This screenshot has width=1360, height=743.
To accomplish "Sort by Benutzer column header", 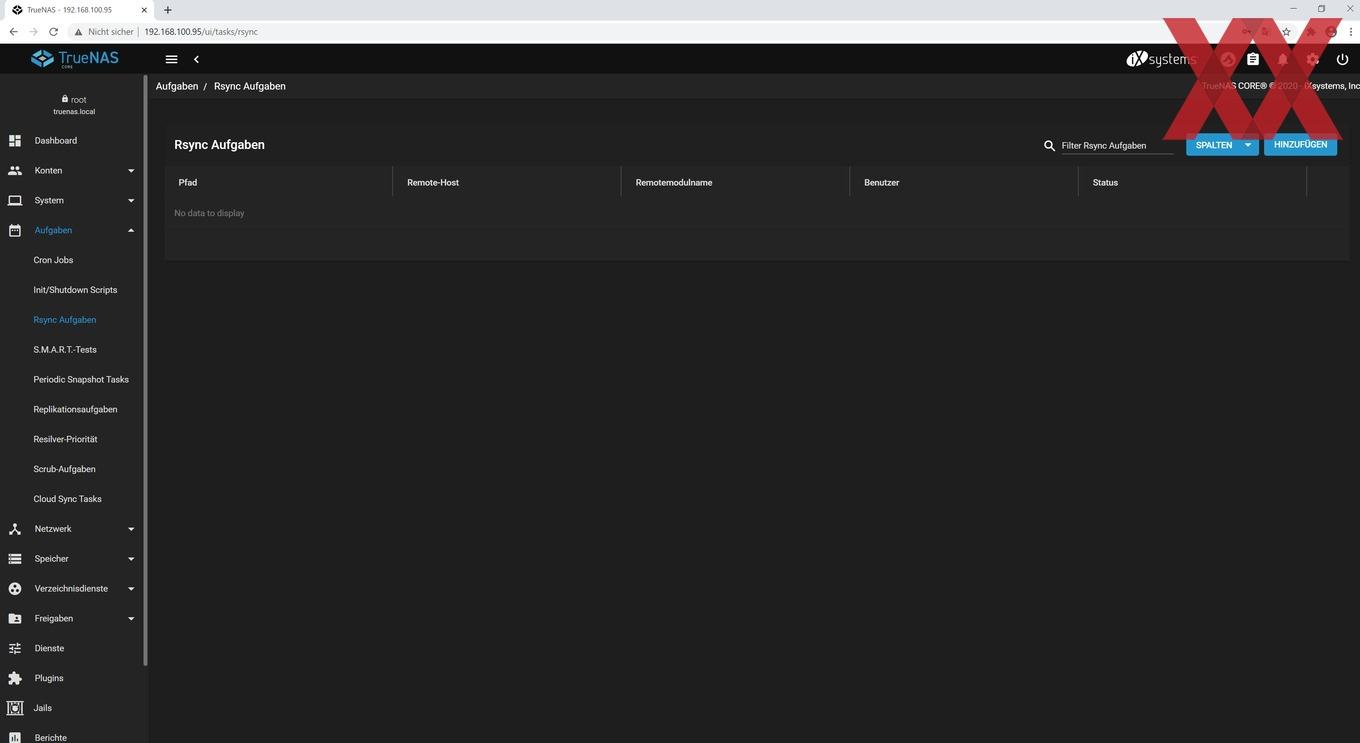I will tap(882, 183).
